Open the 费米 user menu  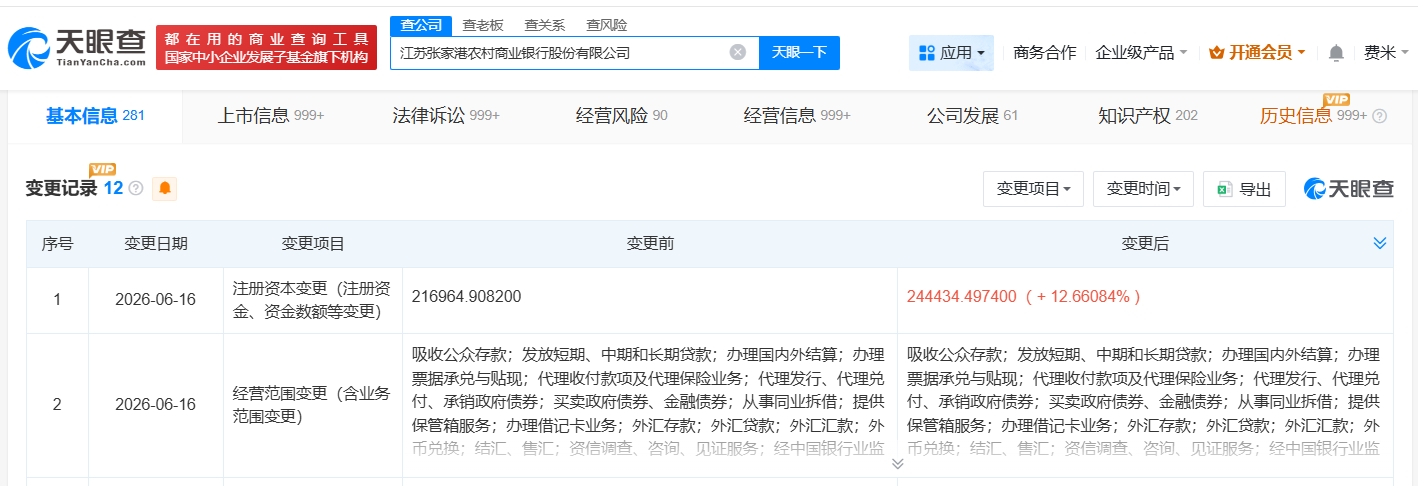(1385, 52)
